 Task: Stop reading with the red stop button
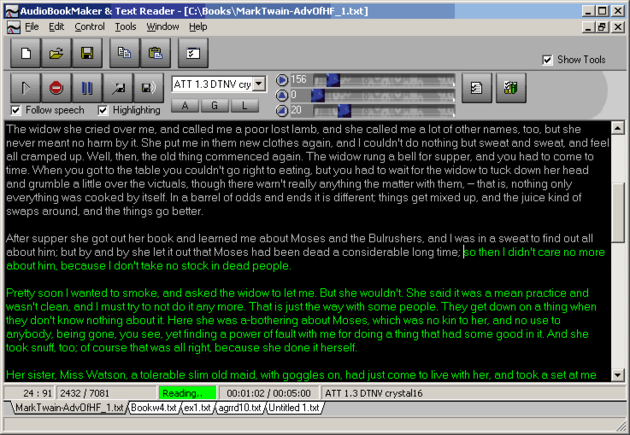tap(56, 88)
